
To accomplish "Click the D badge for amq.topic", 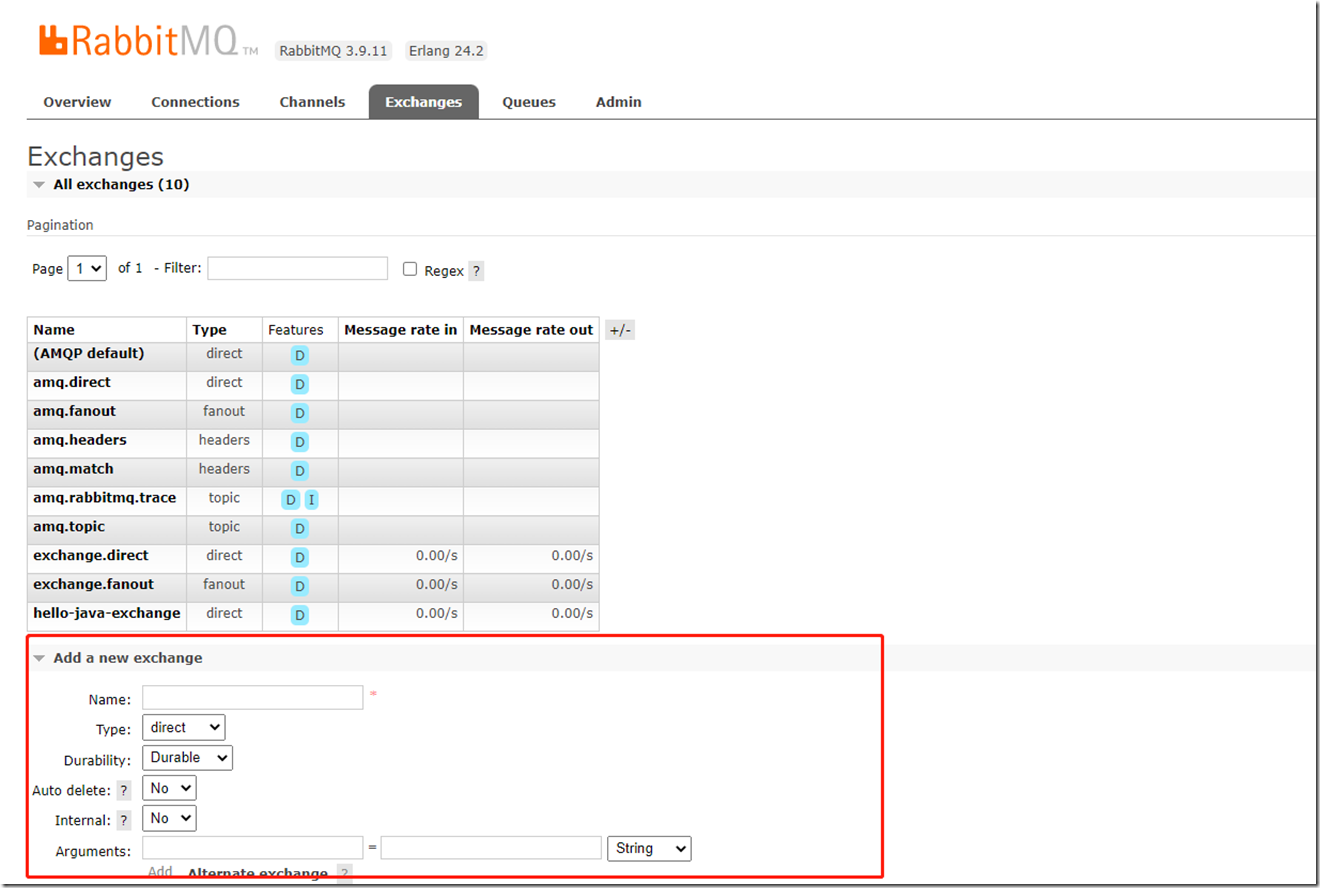I will [x=300, y=528].
